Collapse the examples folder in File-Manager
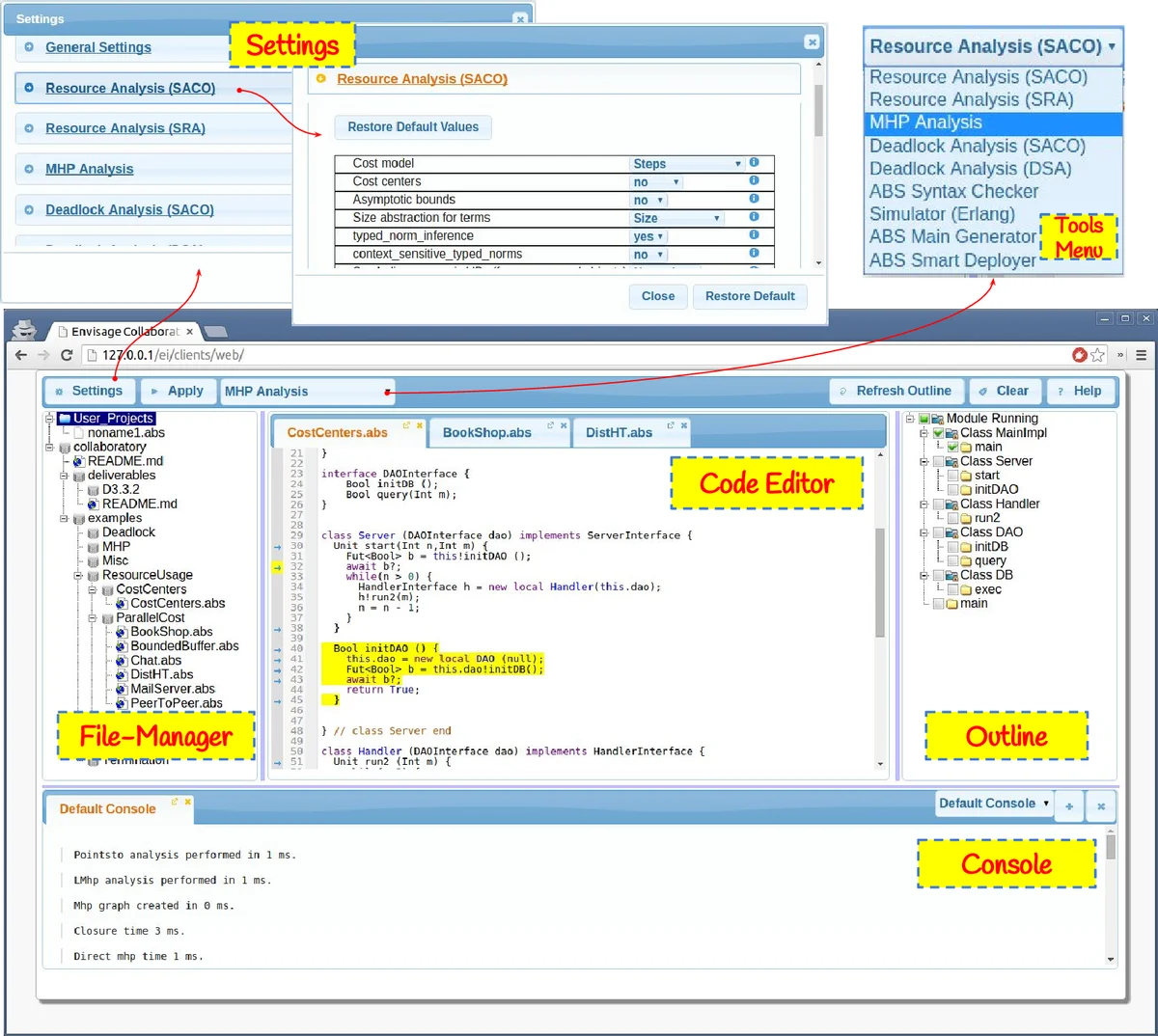 point(66,518)
